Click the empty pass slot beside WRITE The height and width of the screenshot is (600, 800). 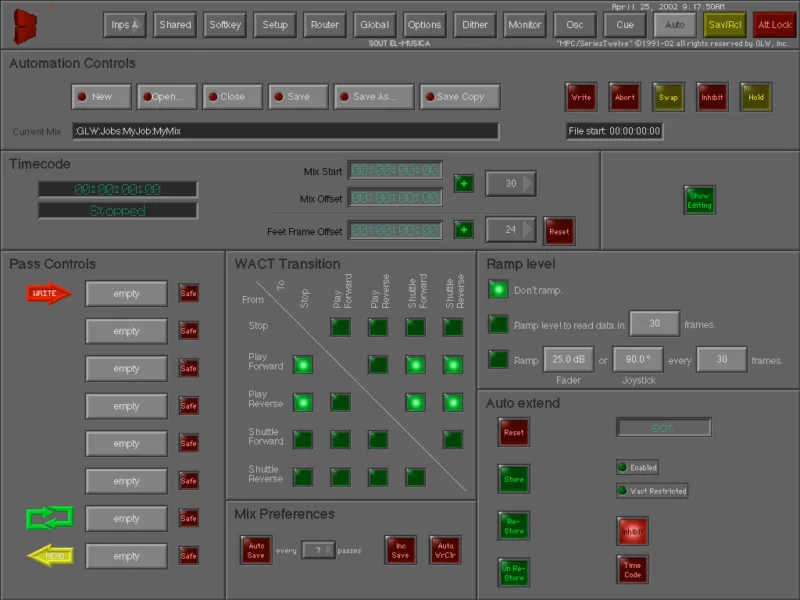pos(127,293)
